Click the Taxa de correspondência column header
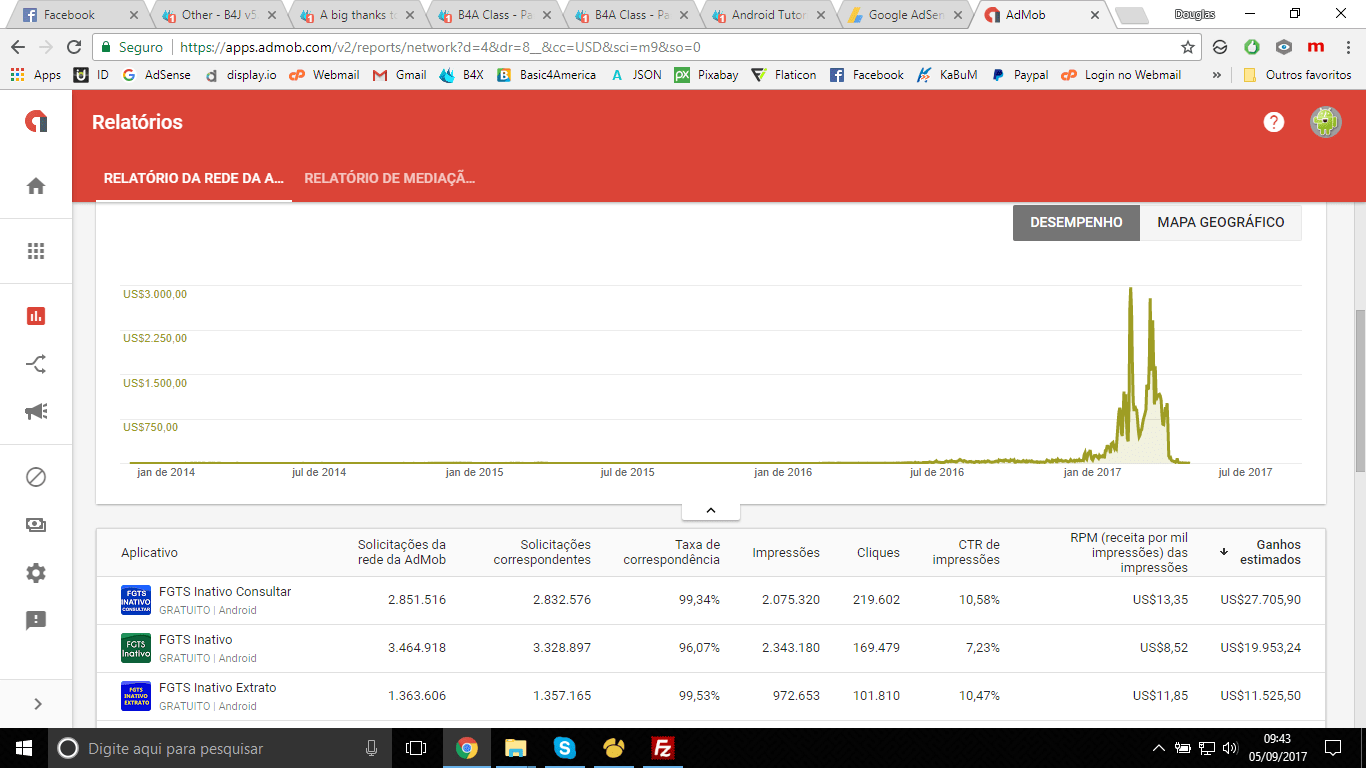The width and height of the screenshot is (1366, 768). pyautogui.click(x=671, y=552)
